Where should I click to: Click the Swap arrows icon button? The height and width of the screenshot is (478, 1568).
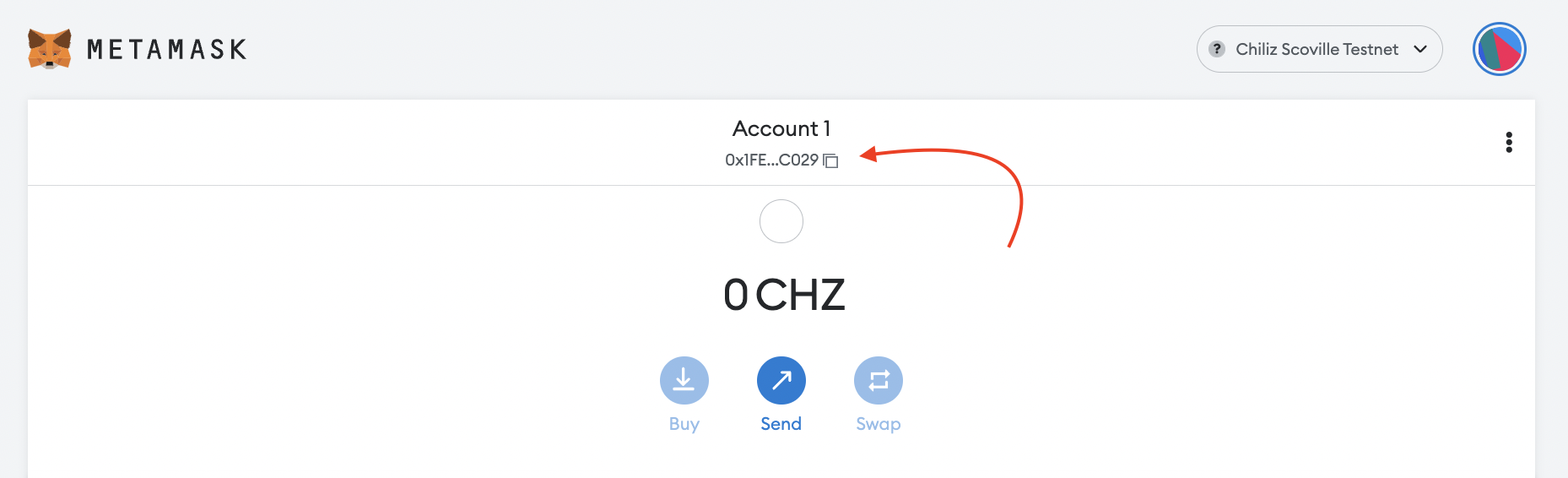click(x=879, y=381)
